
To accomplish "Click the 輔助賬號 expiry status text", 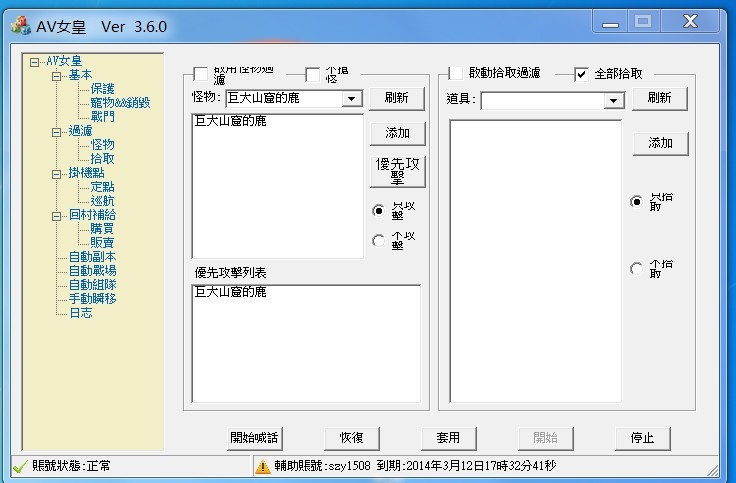I will (415, 466).
